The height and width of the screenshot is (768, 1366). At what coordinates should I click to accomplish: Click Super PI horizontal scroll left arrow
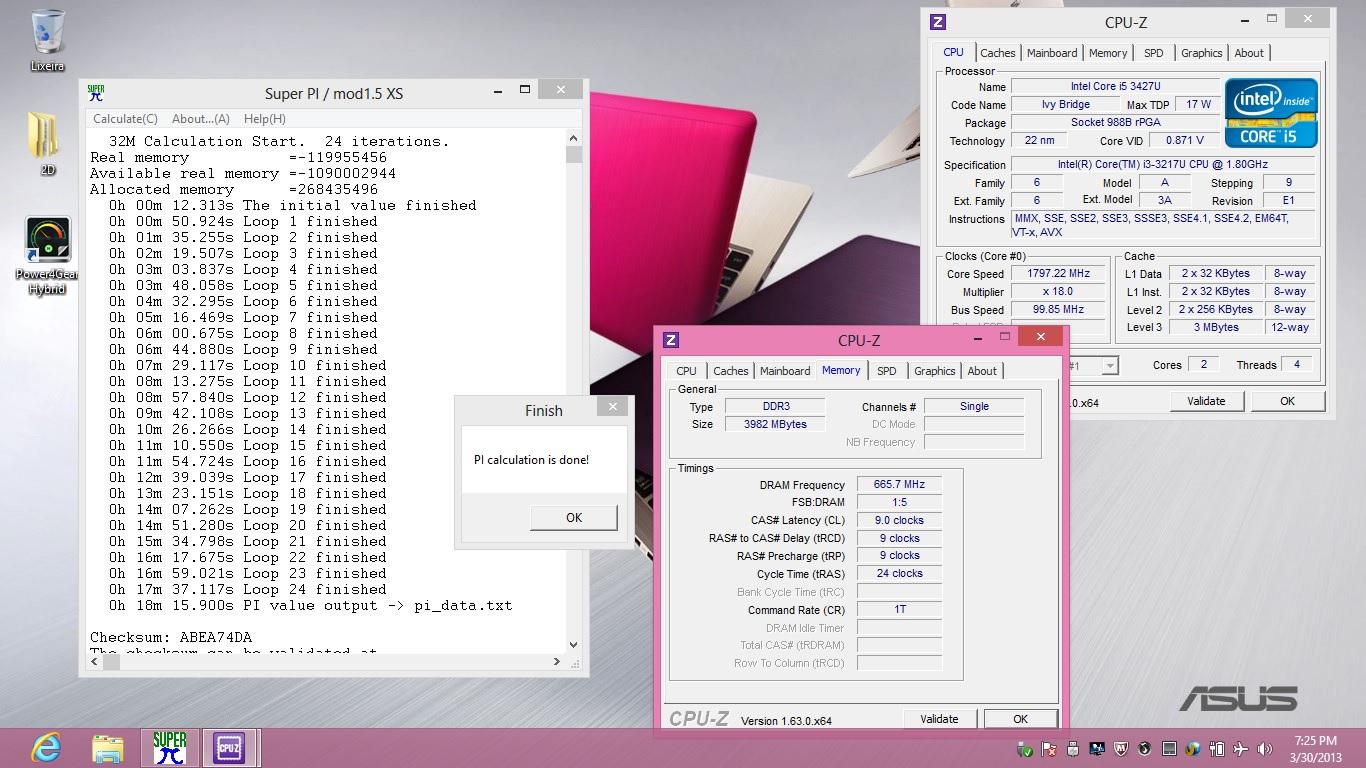coord(96,662)
